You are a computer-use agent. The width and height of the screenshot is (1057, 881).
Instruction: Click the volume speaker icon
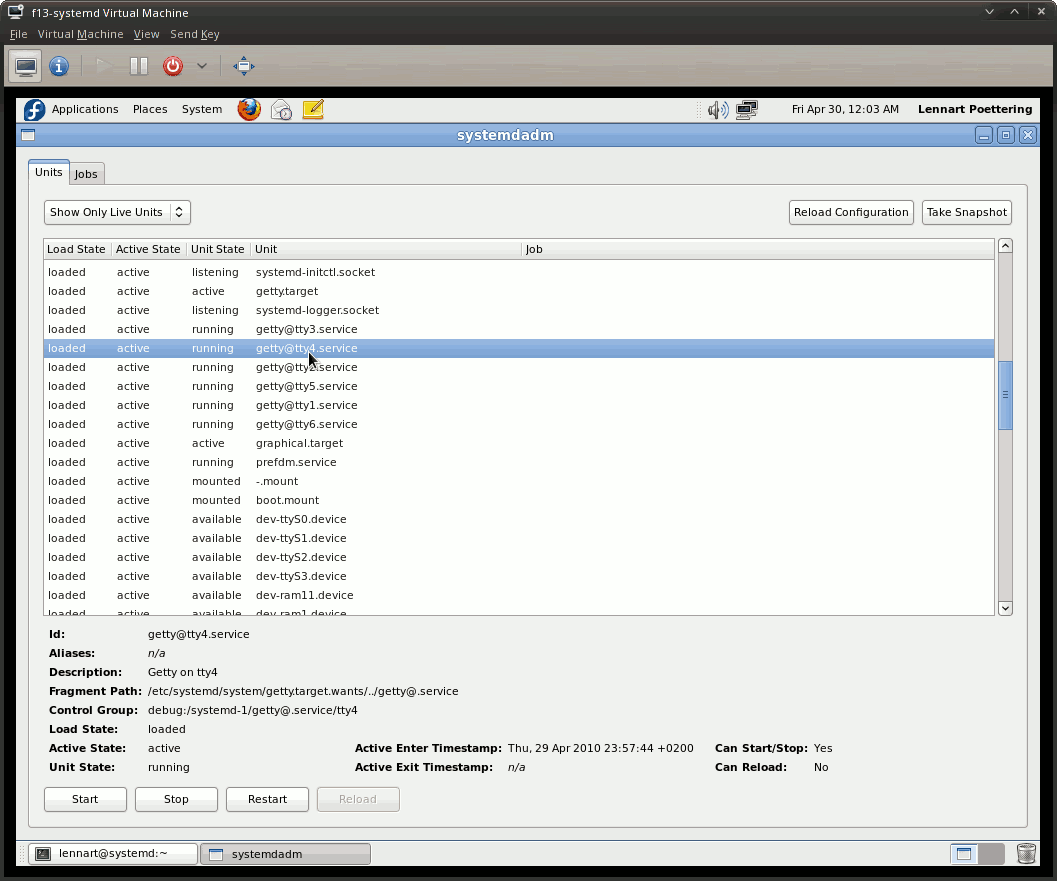tap(717, 109)
